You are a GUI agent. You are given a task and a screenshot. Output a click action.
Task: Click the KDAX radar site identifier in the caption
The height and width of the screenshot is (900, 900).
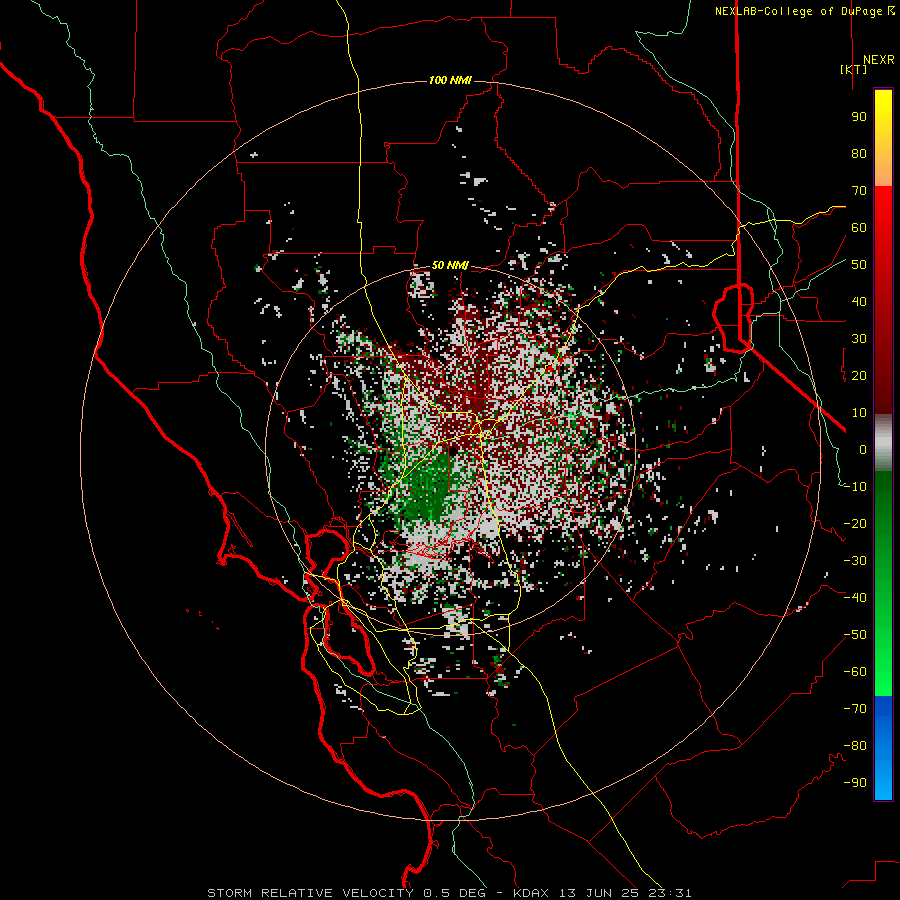coord(531,893)
